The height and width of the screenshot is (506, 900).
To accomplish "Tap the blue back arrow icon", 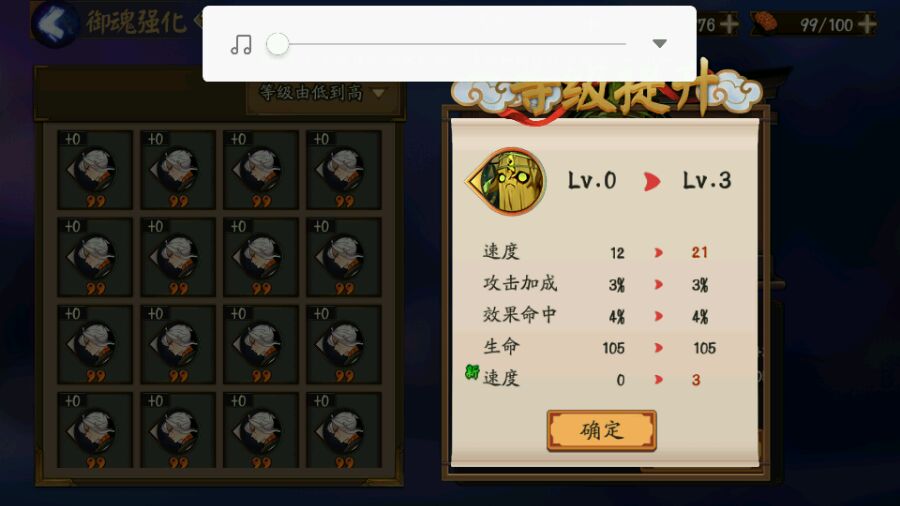I will point(54,24).
